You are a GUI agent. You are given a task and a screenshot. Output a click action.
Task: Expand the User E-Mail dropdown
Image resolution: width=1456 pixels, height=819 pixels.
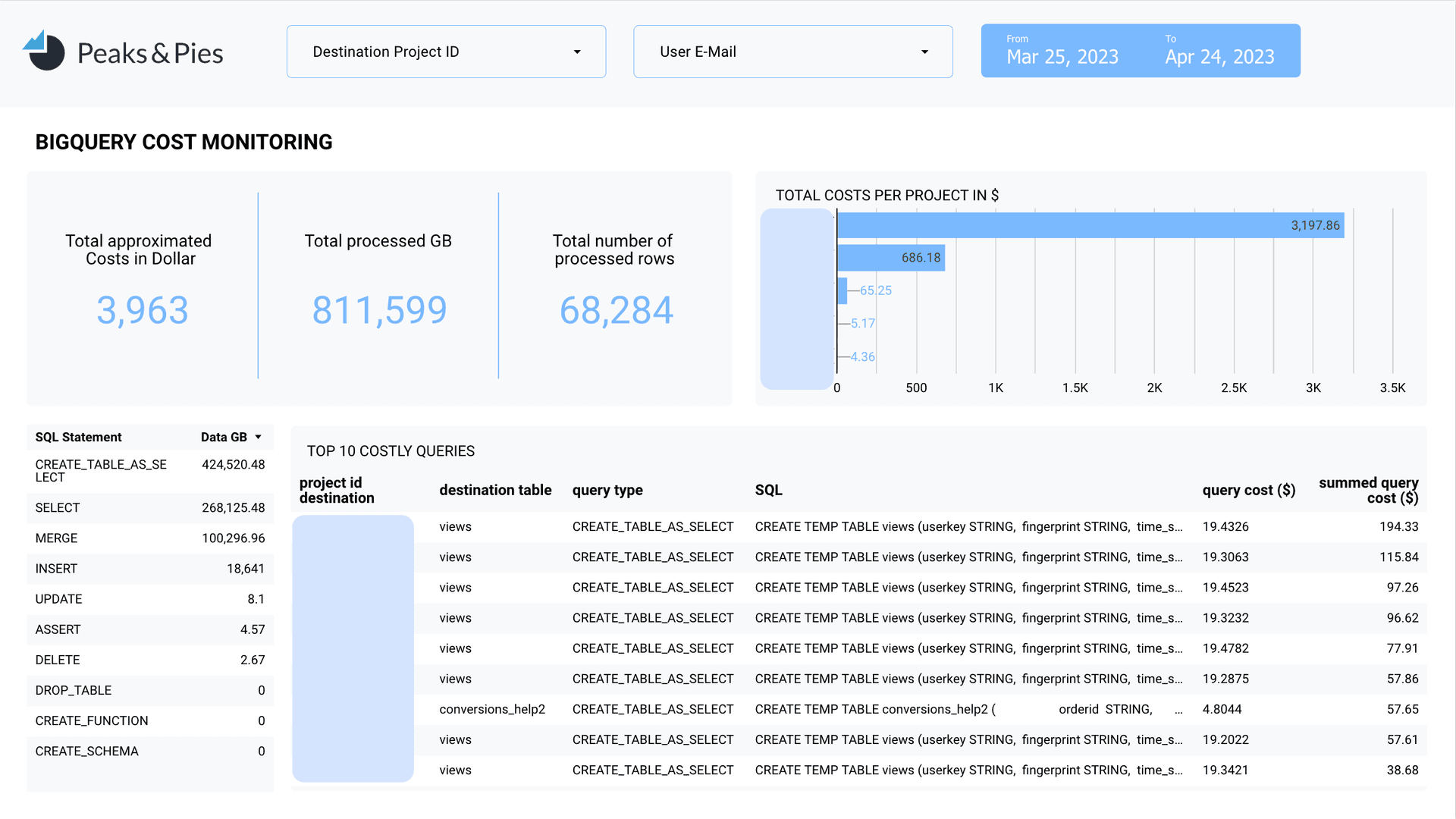tap(792, 52)
